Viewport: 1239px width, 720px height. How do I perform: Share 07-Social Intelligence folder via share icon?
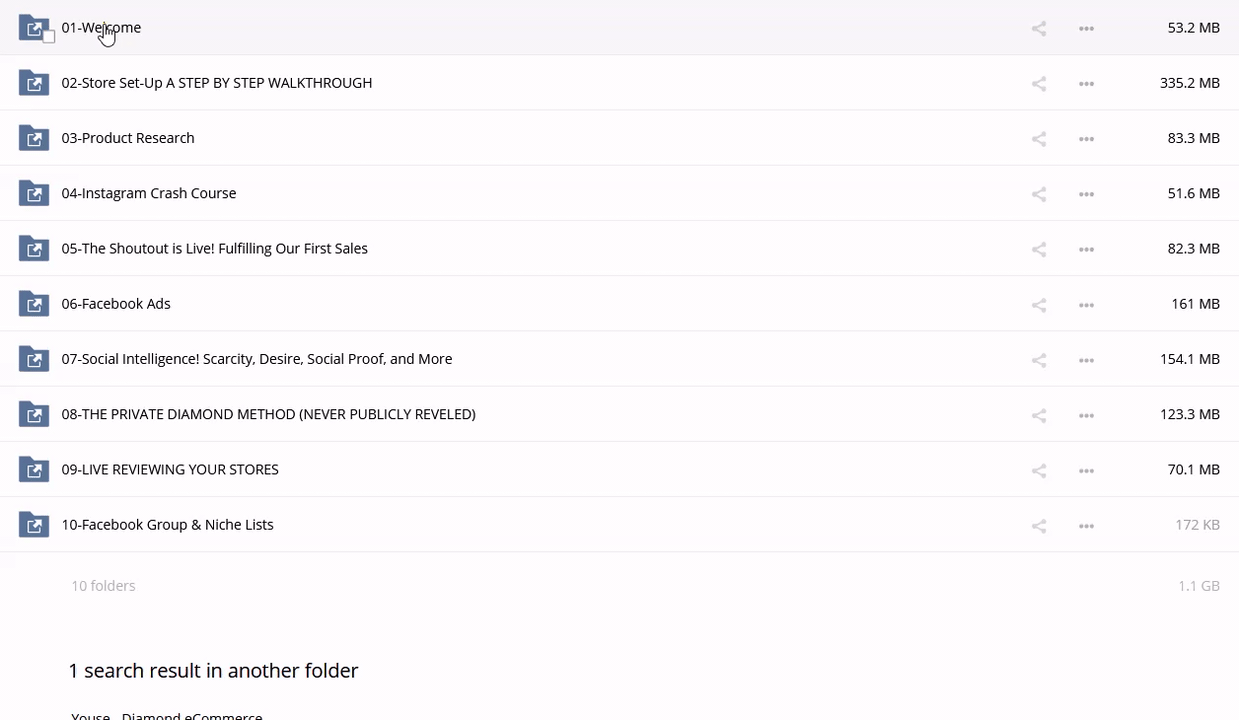coord(1038,360)
